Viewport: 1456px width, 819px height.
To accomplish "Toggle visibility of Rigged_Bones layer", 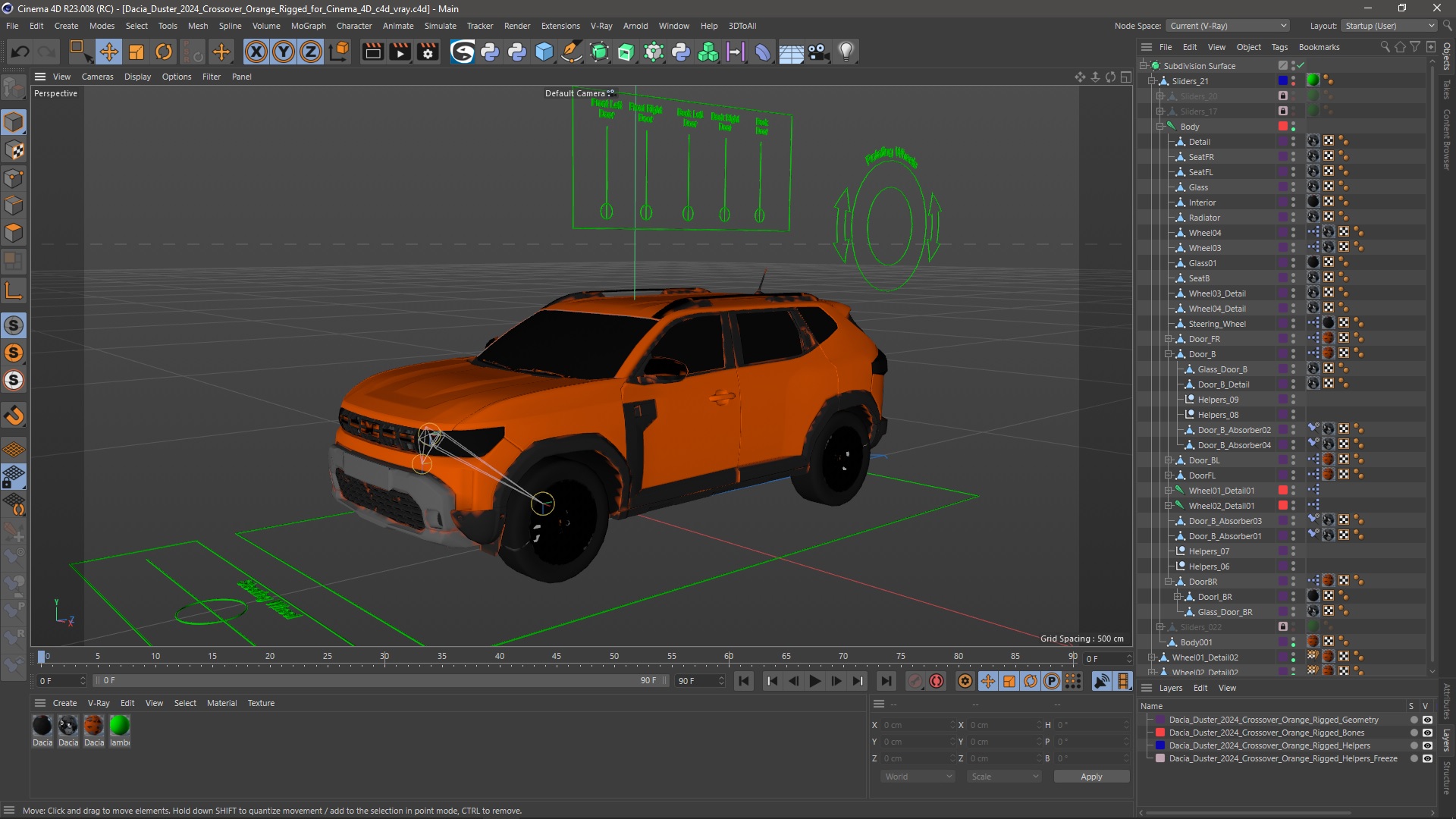I will 1427,733.
